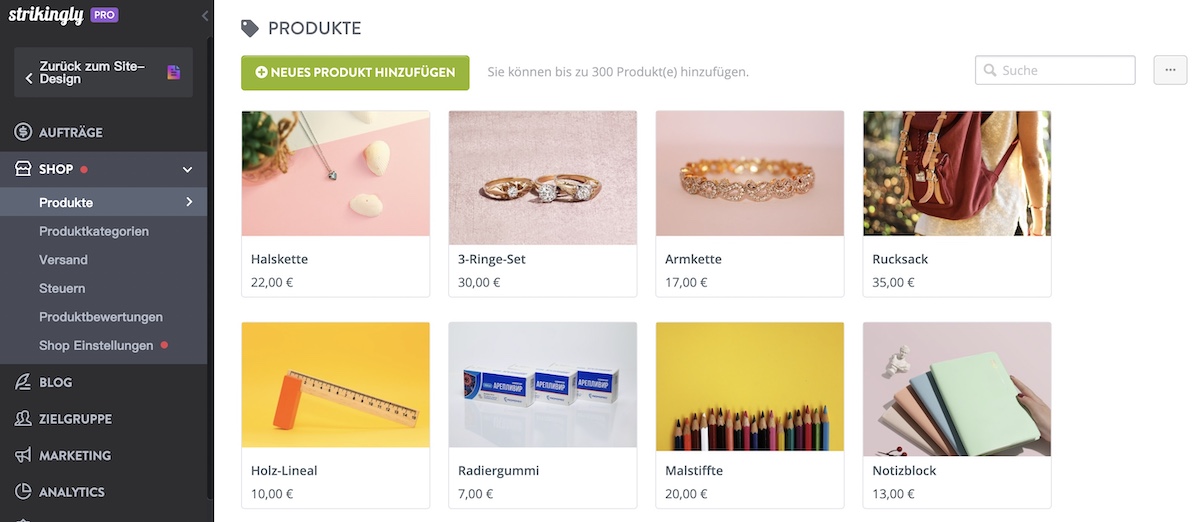Open the three-dots more options menu
1200x522 pixels.
coord(1170,70)
